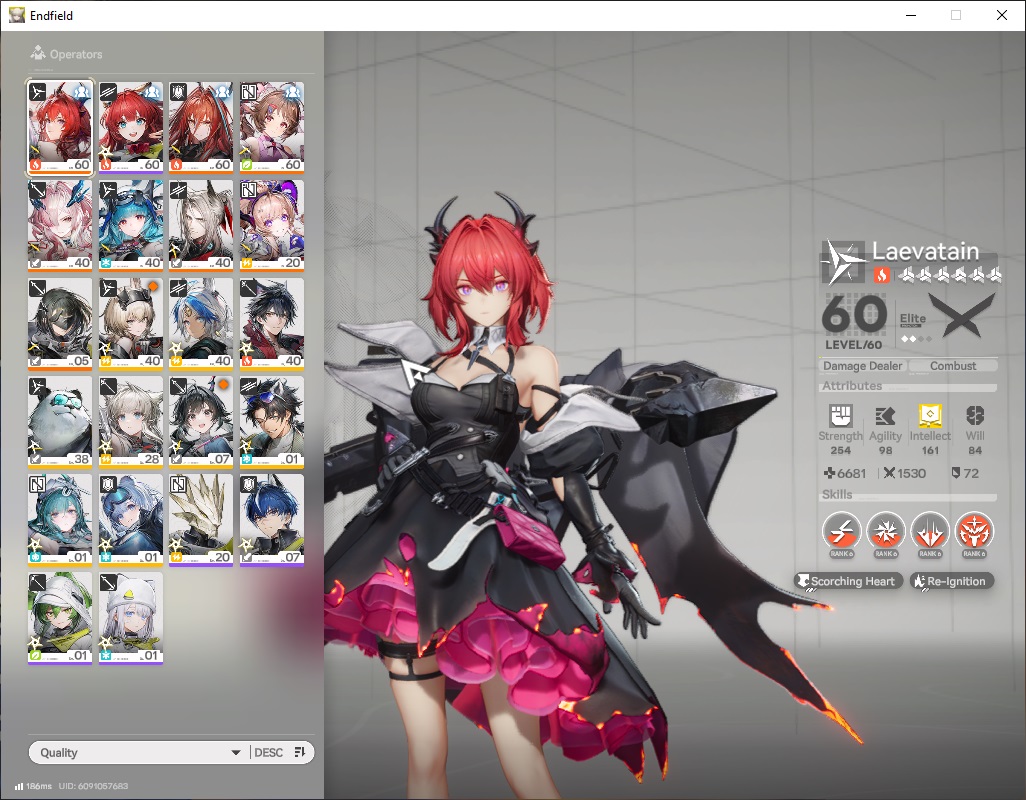
Task: Select the masked dark-haired level 05 card
Action: [60, 324]
